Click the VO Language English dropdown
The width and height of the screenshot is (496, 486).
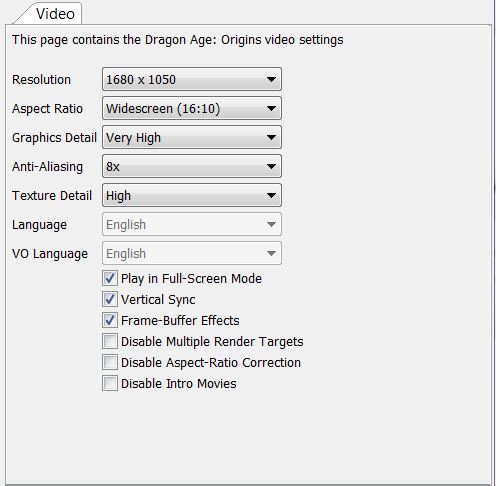pos(192,253)
